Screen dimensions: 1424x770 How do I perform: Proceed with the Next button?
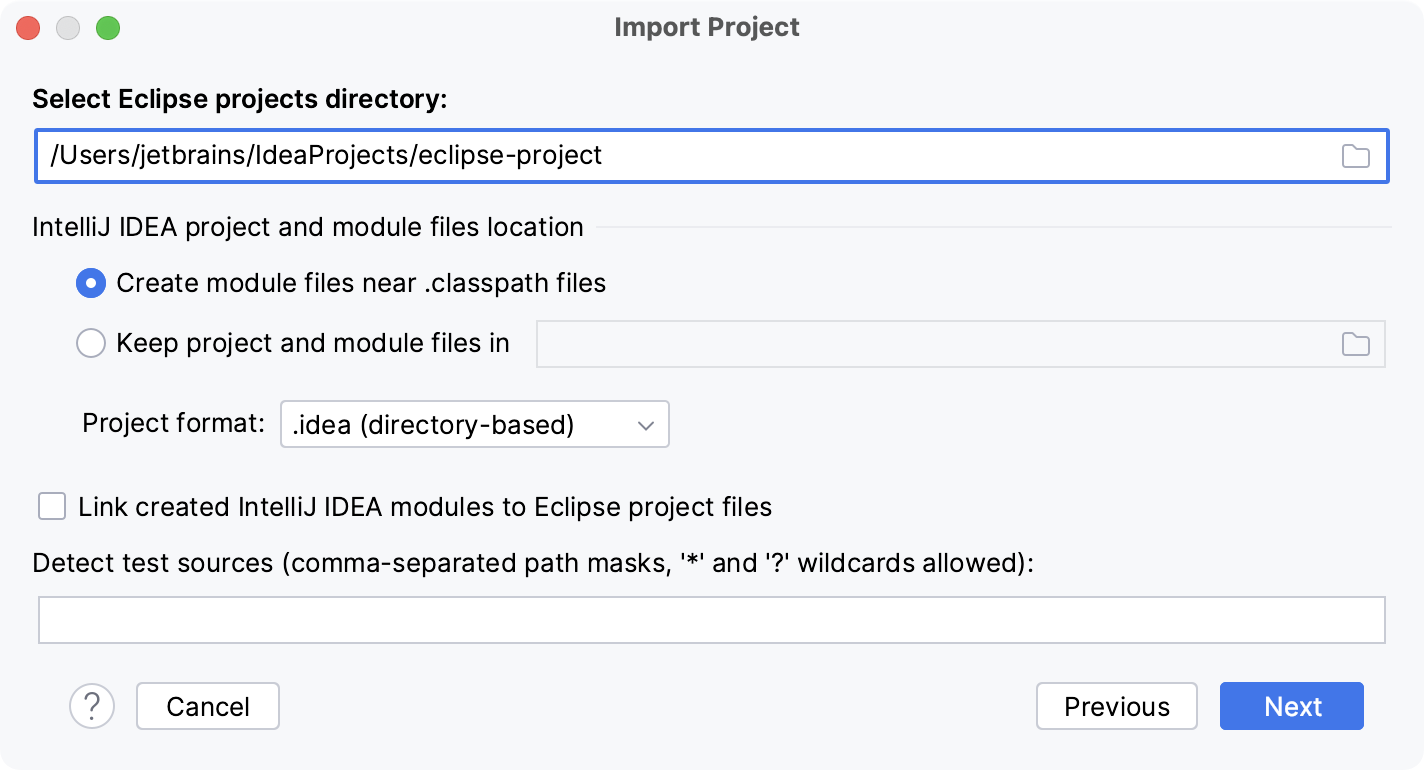1291,706
